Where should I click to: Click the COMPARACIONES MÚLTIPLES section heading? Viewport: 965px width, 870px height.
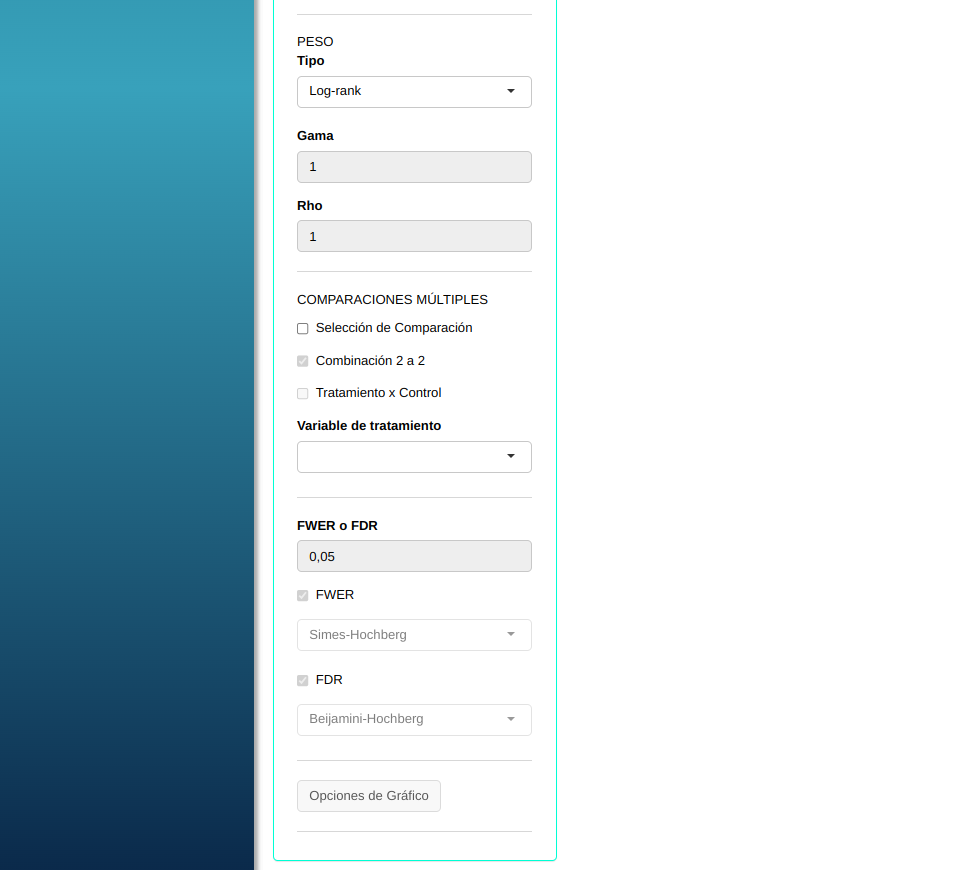(392, 300)
